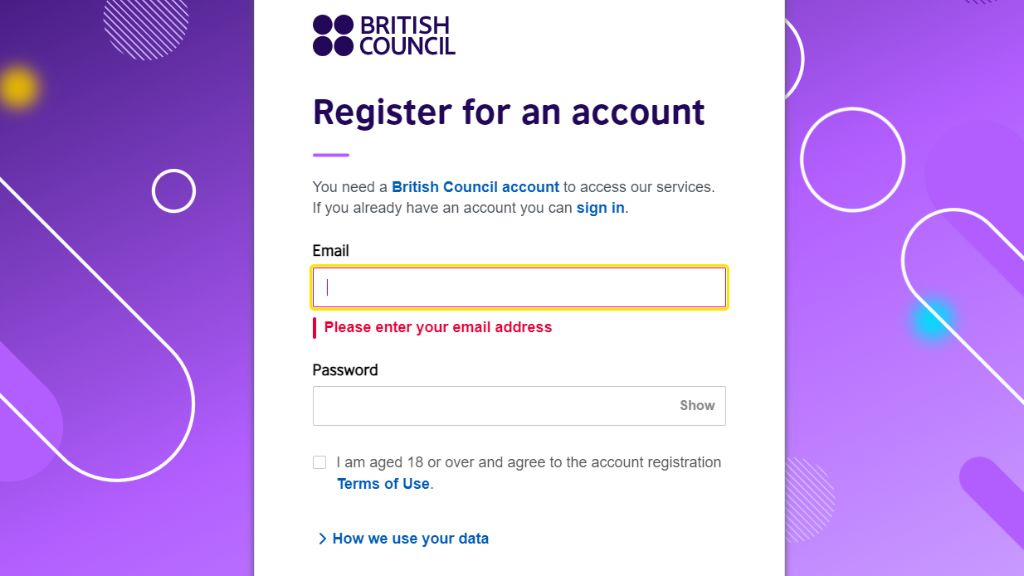The height and width of the screenshot is (576, 1024).
Task: Click the British Council four-circle emblem
Action: (x=333, y=35)
